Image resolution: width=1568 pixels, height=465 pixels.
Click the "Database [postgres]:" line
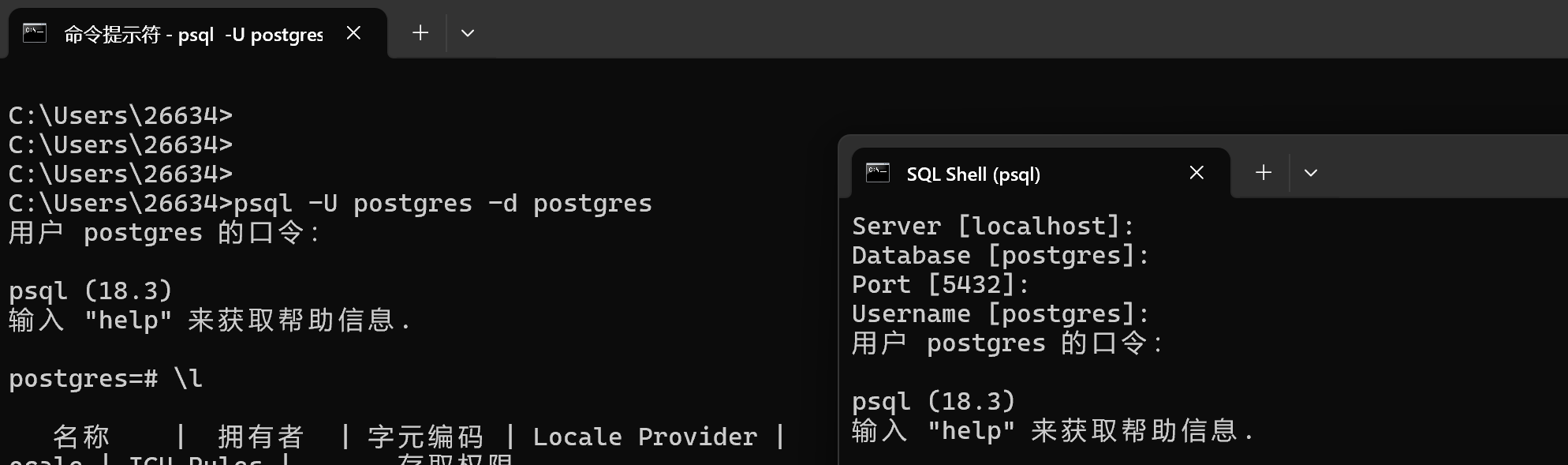1000,256
